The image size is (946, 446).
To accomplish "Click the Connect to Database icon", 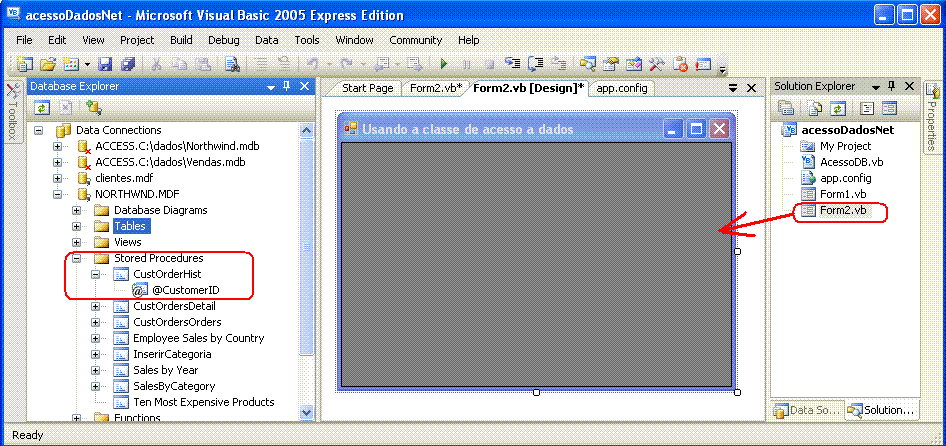I will (x=93, y=107).
